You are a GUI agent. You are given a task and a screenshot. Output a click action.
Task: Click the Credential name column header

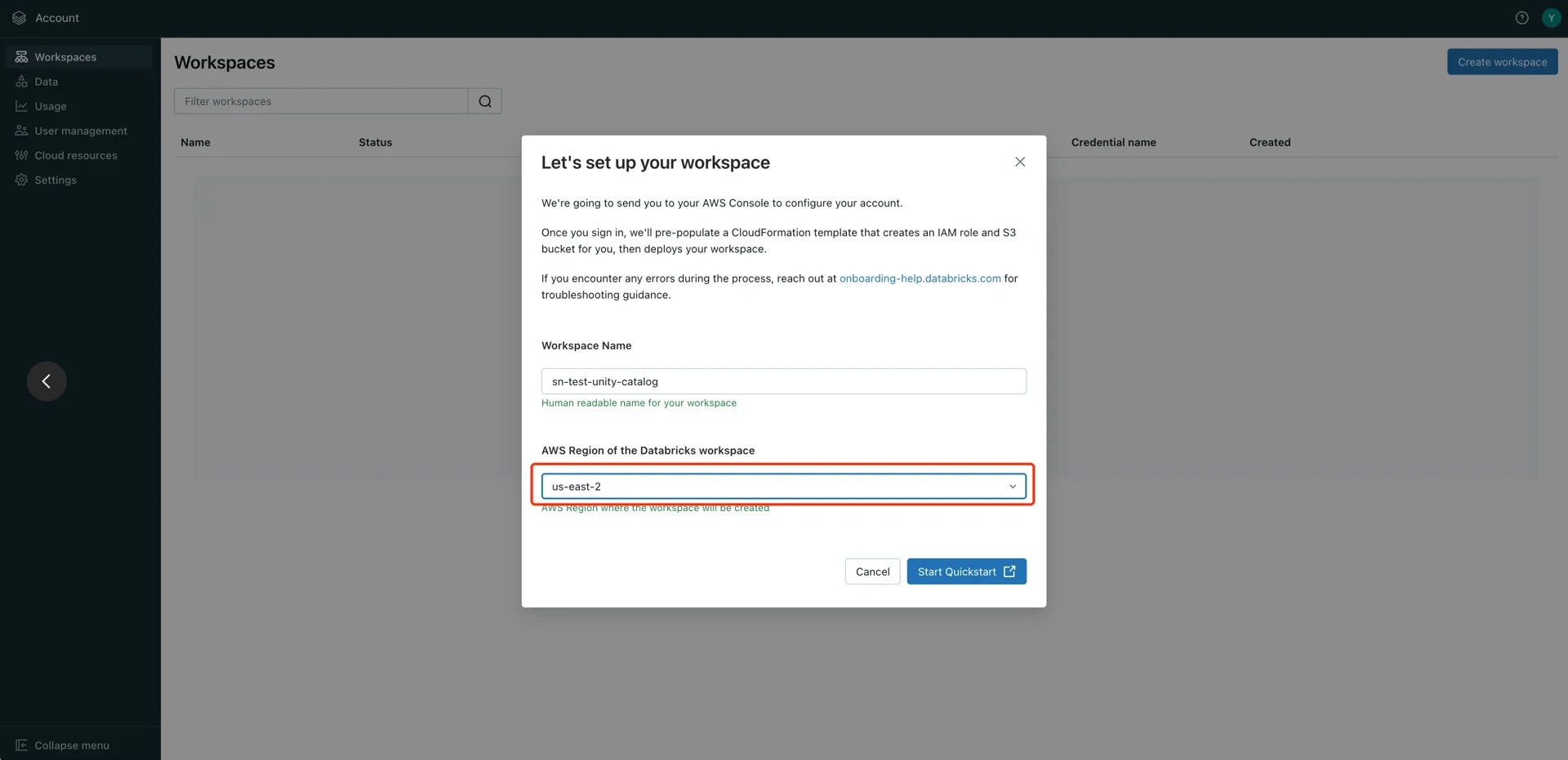(1113, 142)
